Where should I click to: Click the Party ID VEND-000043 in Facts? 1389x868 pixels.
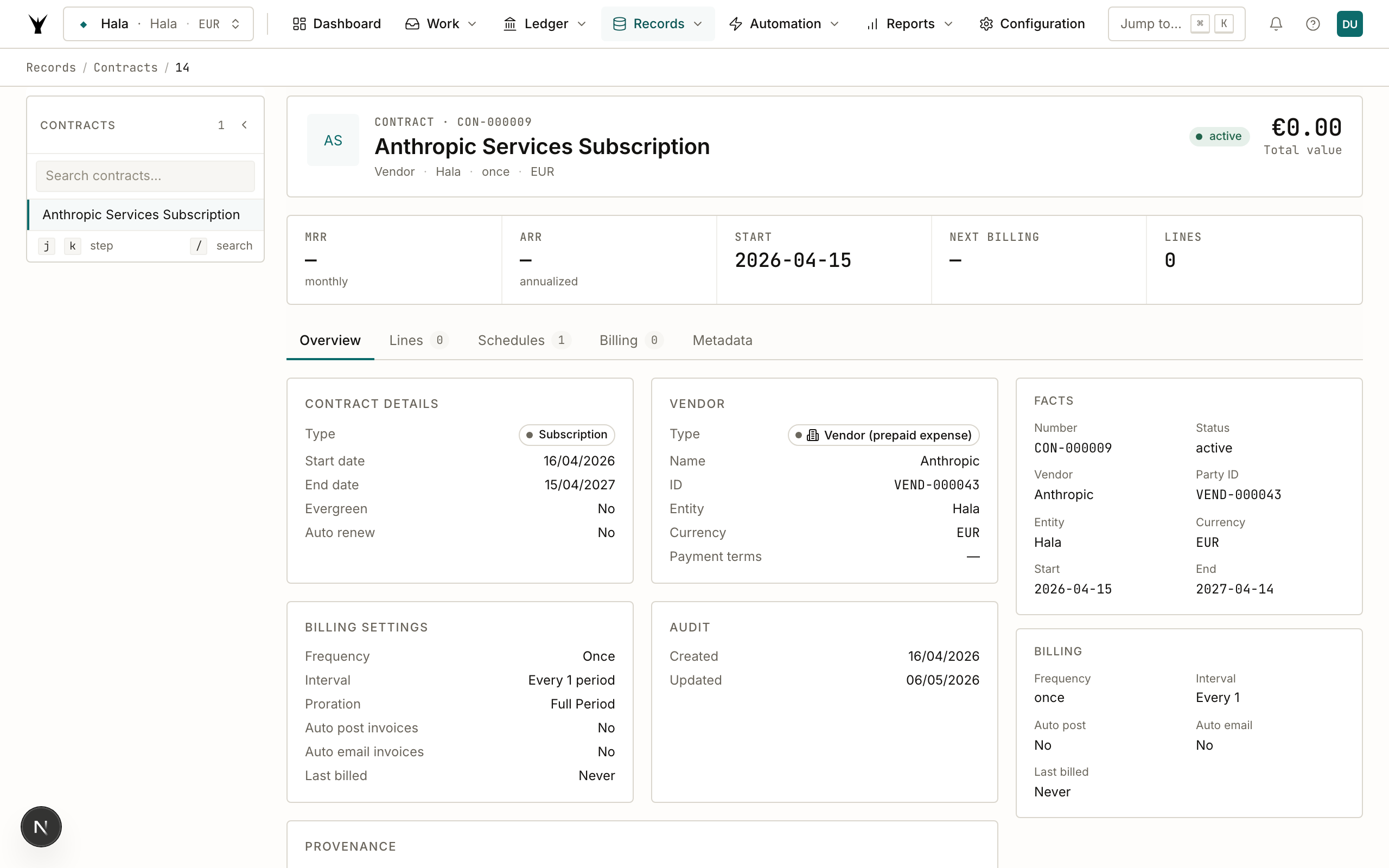(x=1238, y=494)
